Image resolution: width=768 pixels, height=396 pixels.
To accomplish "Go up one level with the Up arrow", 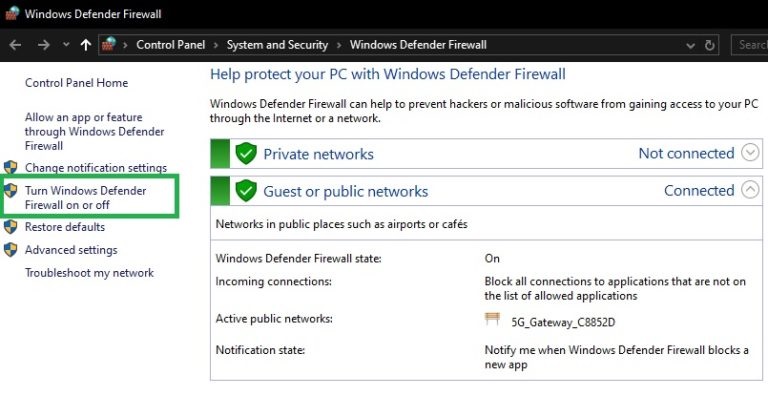I will pos(86,45).
